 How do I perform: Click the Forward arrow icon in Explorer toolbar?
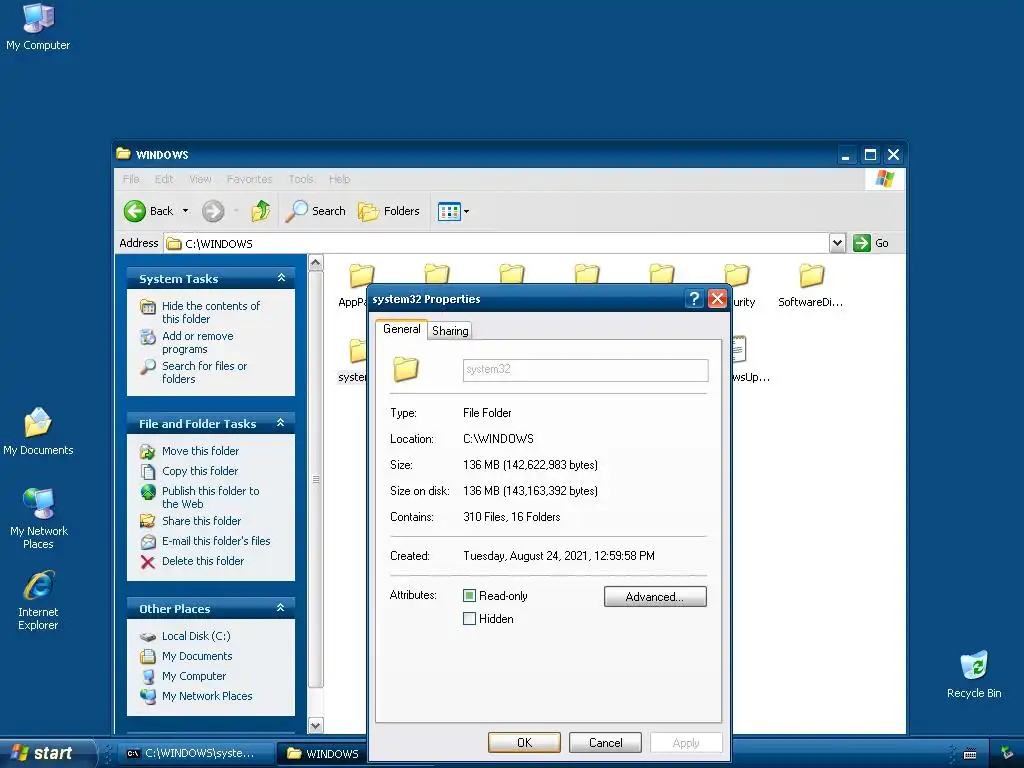(213, 211)
